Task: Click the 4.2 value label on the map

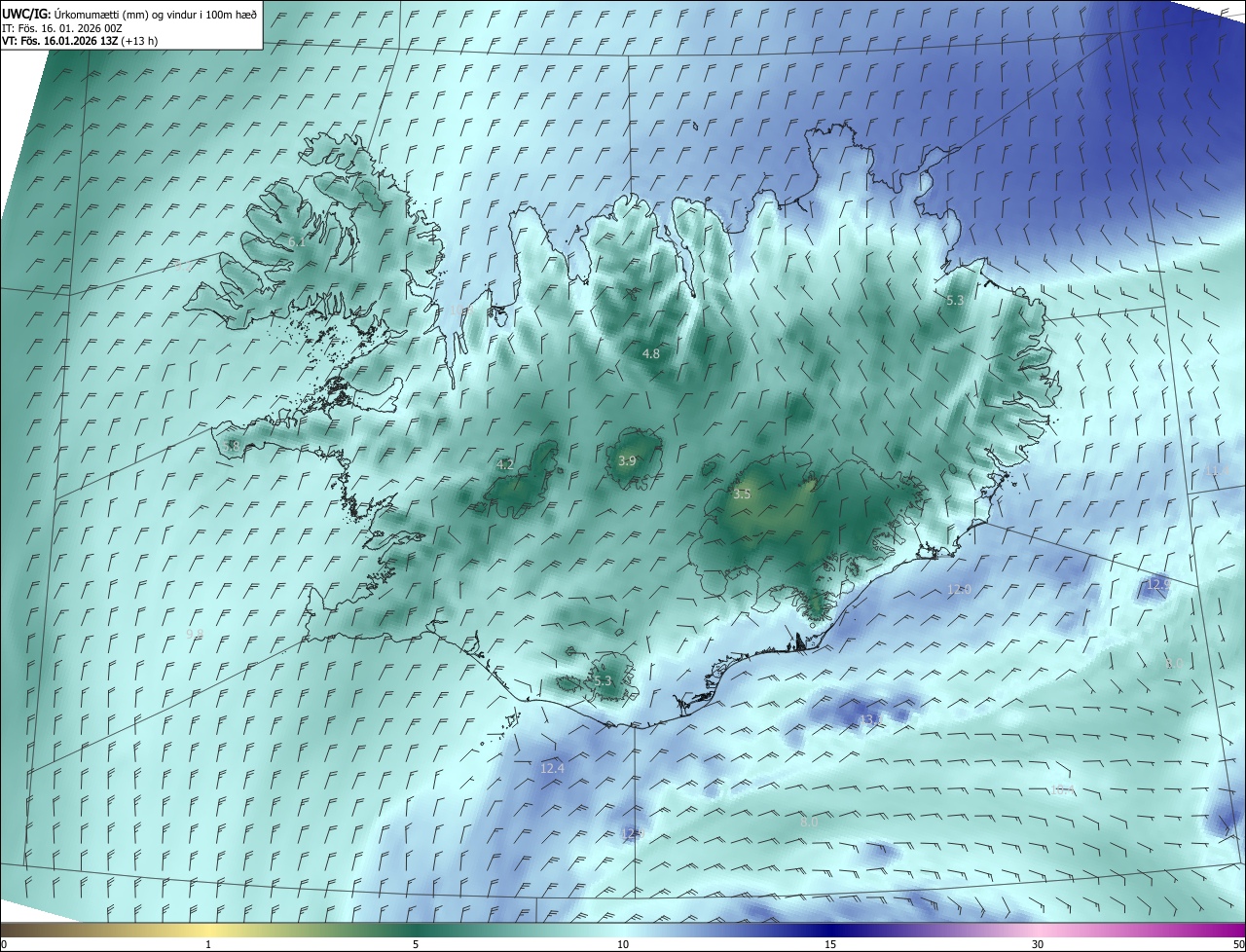Action: (x=505, y=465)
